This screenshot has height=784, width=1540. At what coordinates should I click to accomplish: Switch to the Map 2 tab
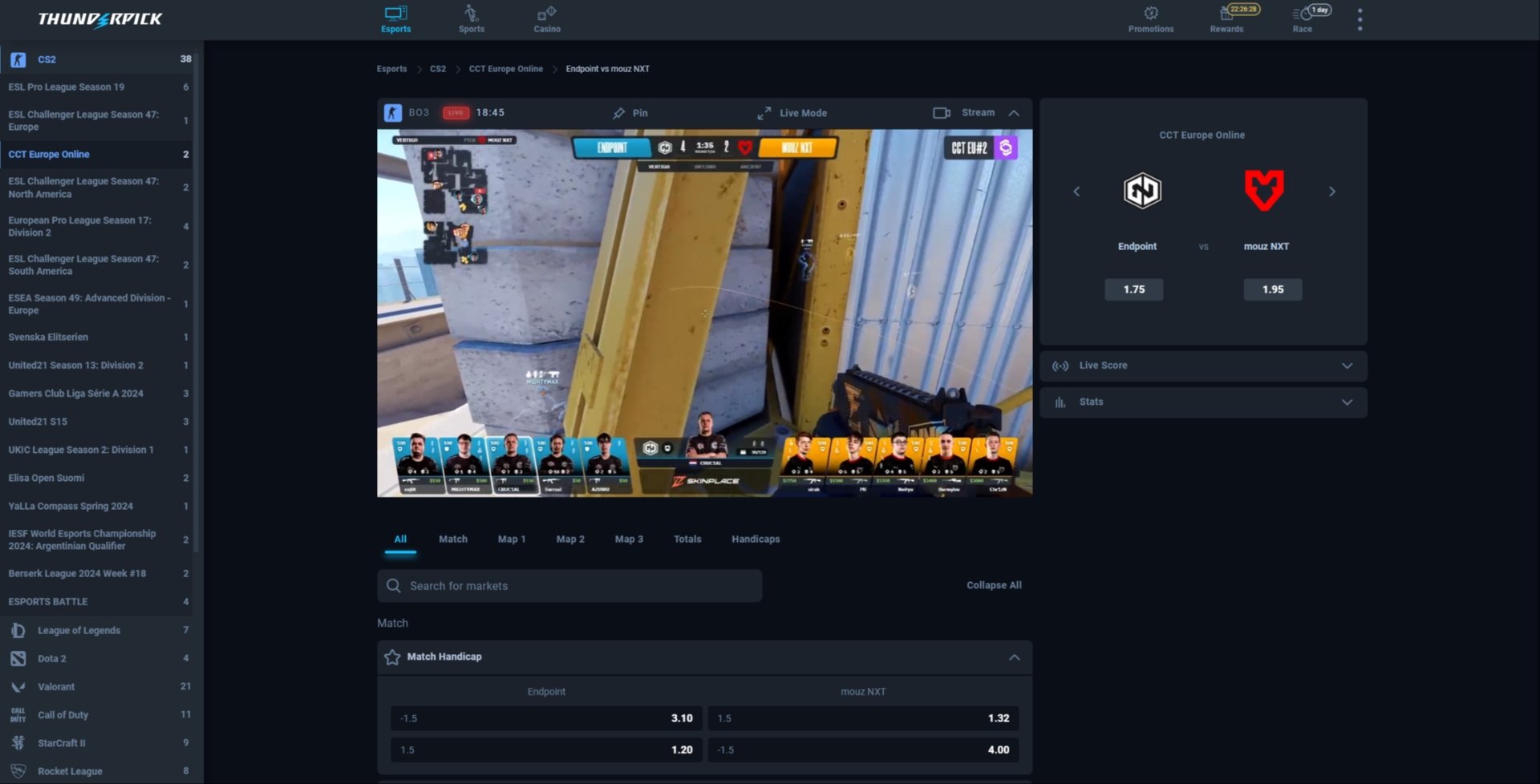570,540
